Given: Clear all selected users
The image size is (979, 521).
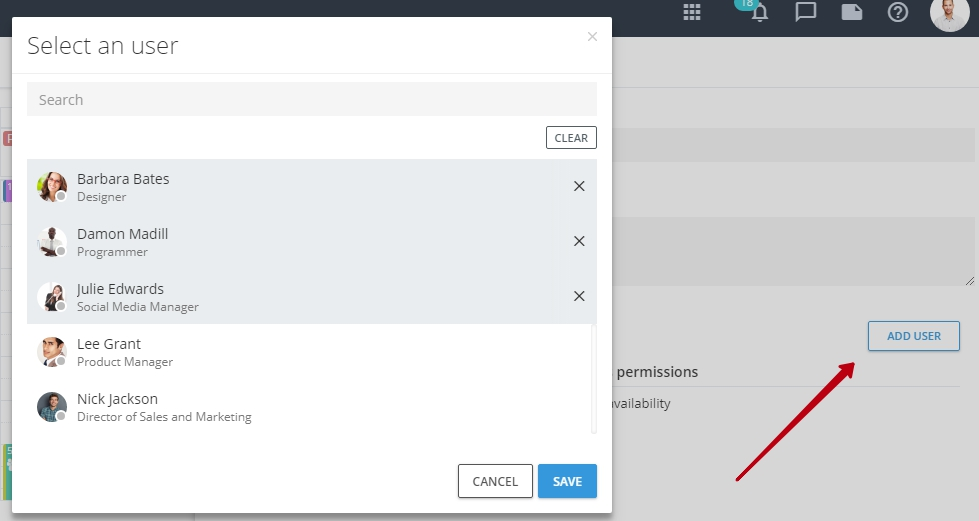Looking at the screenshot, I should [571, 137].
